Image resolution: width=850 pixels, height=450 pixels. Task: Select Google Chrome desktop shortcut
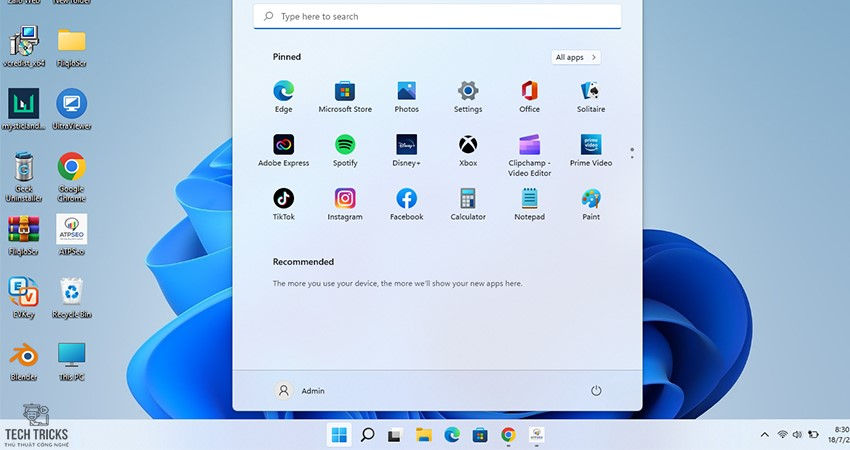click(72, 177)
